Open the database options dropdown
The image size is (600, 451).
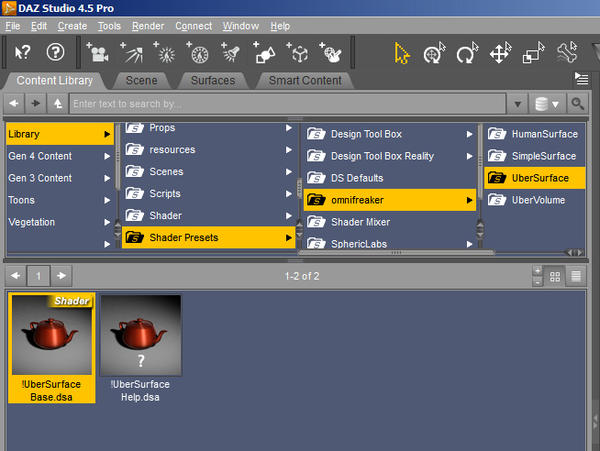[547, 104]
